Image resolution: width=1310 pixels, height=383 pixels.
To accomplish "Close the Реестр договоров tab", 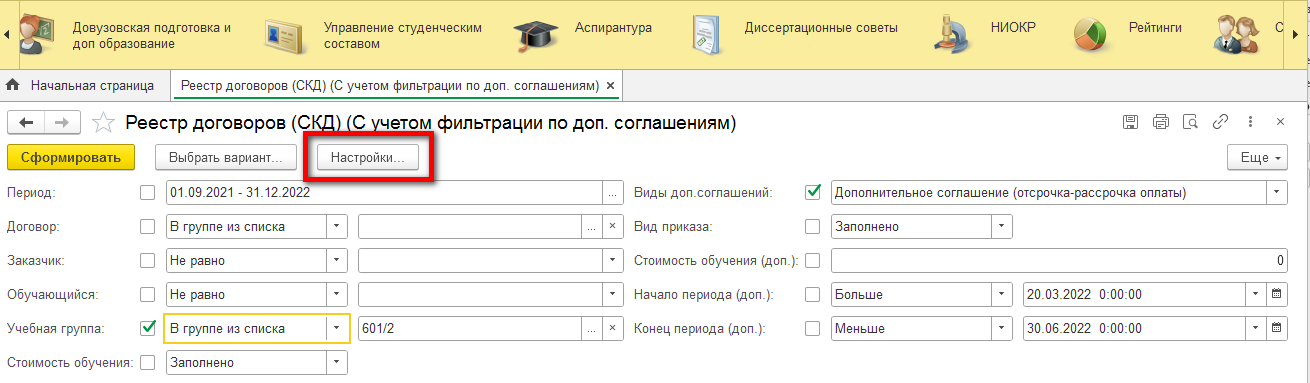I will (x=611, y=85).
